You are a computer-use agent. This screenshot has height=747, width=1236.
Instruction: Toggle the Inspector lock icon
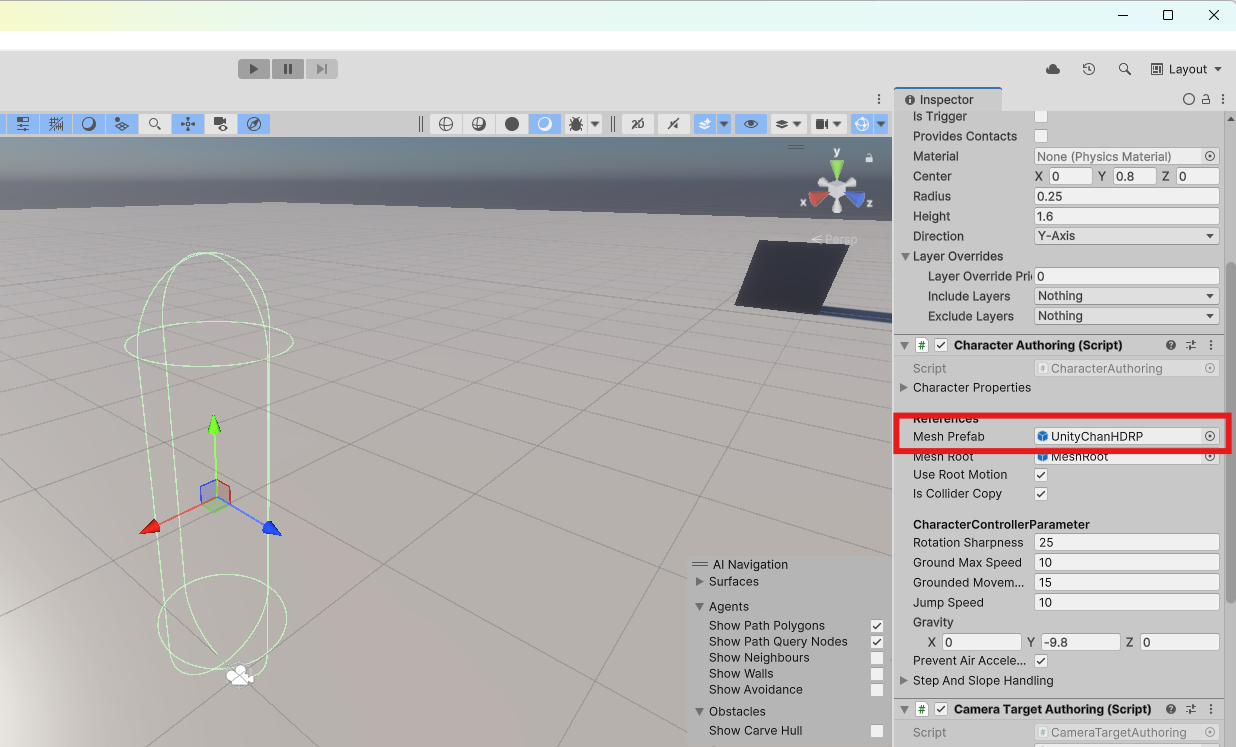pos(1206,99)
